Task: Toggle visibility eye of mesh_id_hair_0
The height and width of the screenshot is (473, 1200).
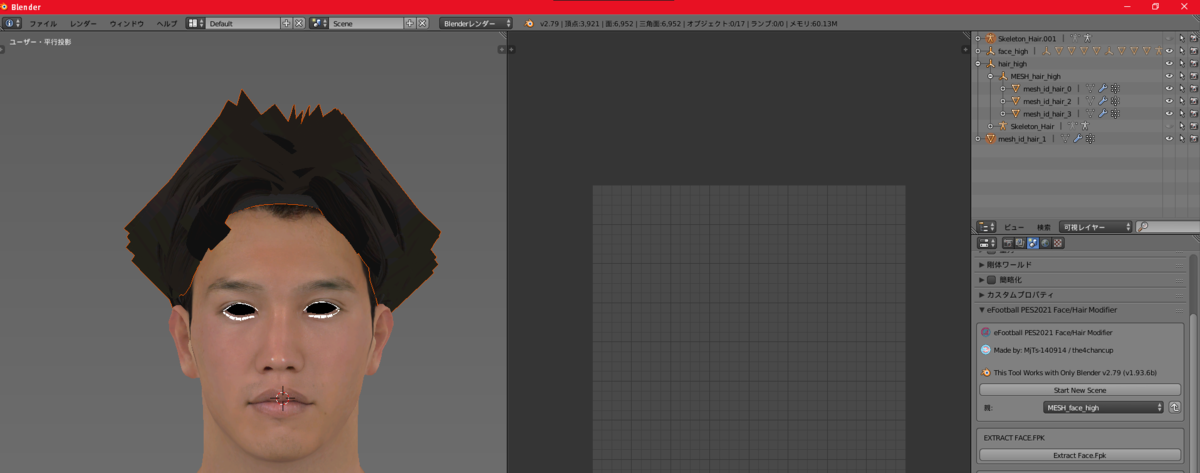Action: point(1168,89)
